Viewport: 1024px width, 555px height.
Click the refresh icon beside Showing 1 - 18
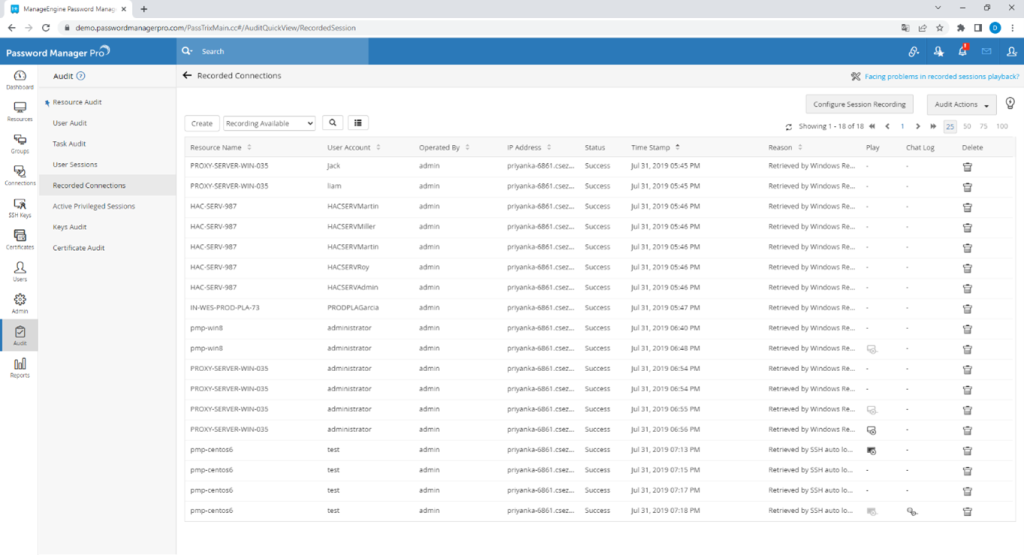[789, 127]
